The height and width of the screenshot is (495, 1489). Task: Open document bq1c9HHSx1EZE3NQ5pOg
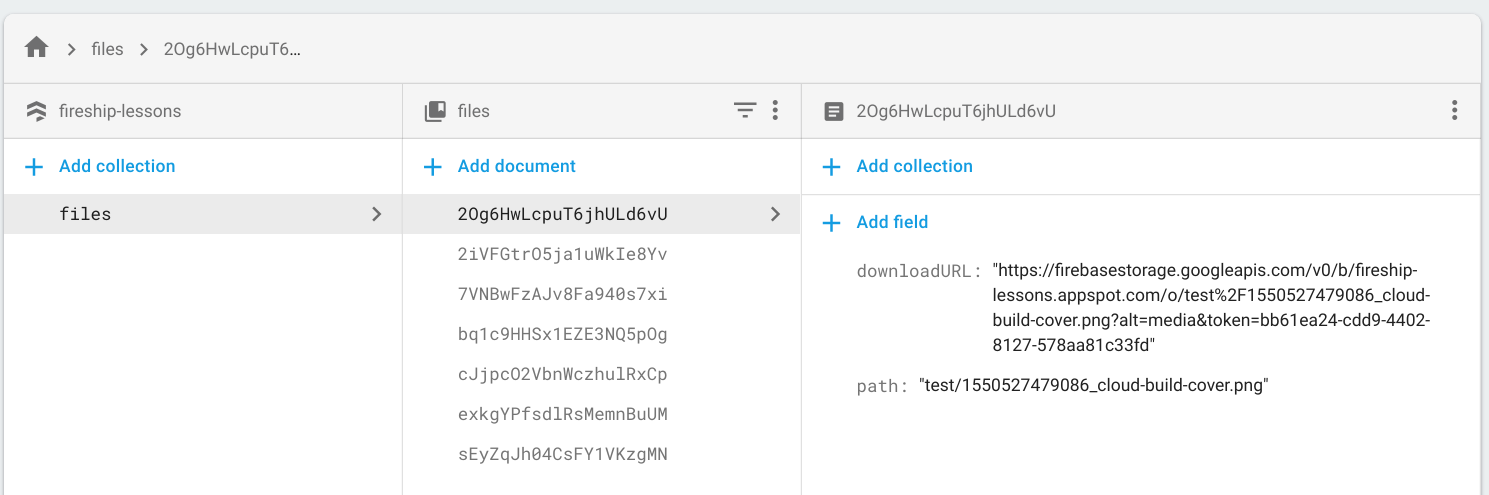562,334
